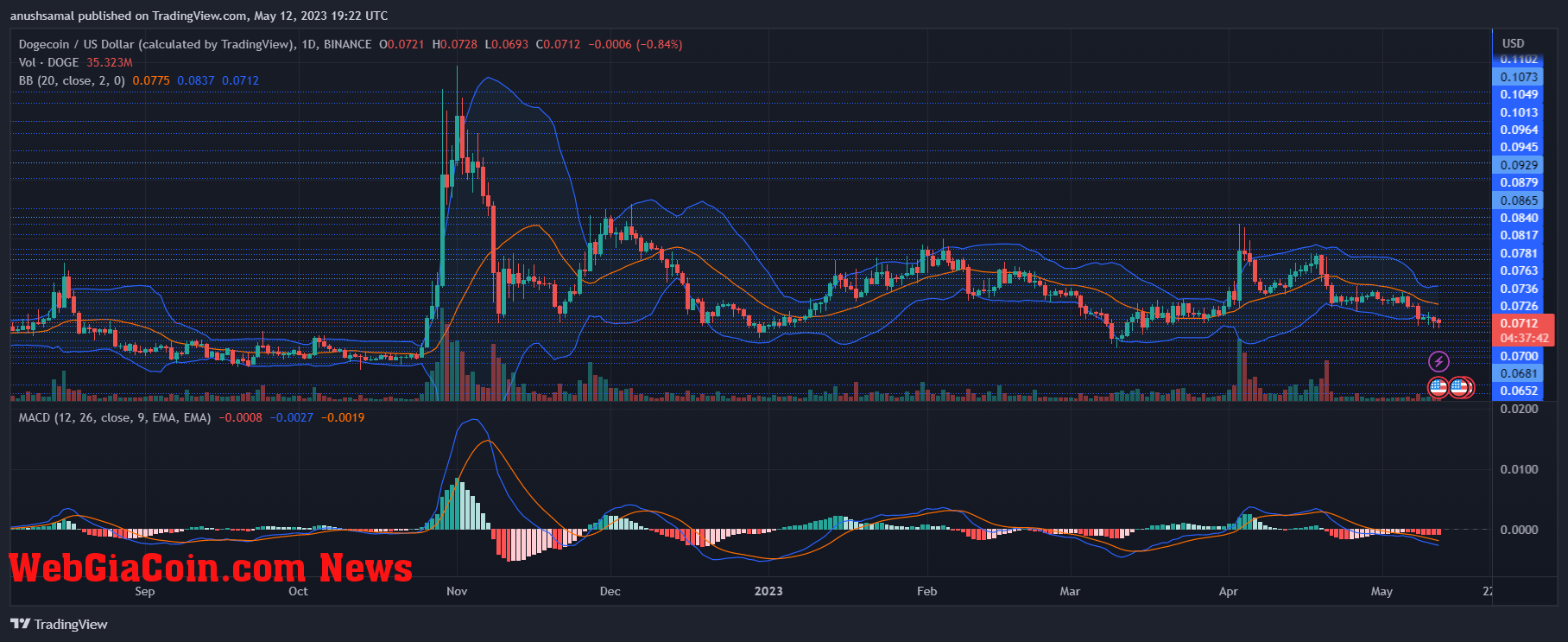The height and width of the screenshot is (642, 1568).
Task: Click the 0.0700 price level label
Action: pyautogui.click(x=1518, y=356)
